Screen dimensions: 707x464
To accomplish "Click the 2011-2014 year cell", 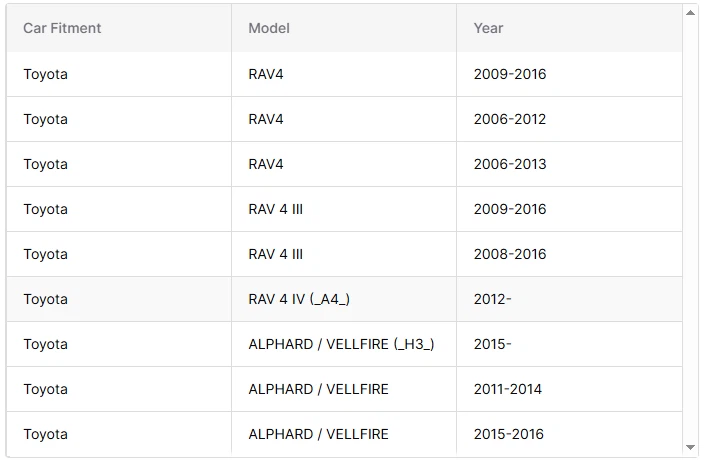I will [508, 389].
